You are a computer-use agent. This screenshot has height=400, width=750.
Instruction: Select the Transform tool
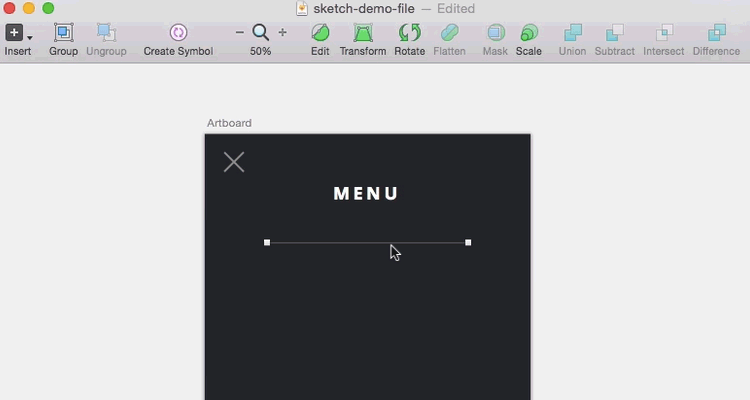[x=363, y=34]
